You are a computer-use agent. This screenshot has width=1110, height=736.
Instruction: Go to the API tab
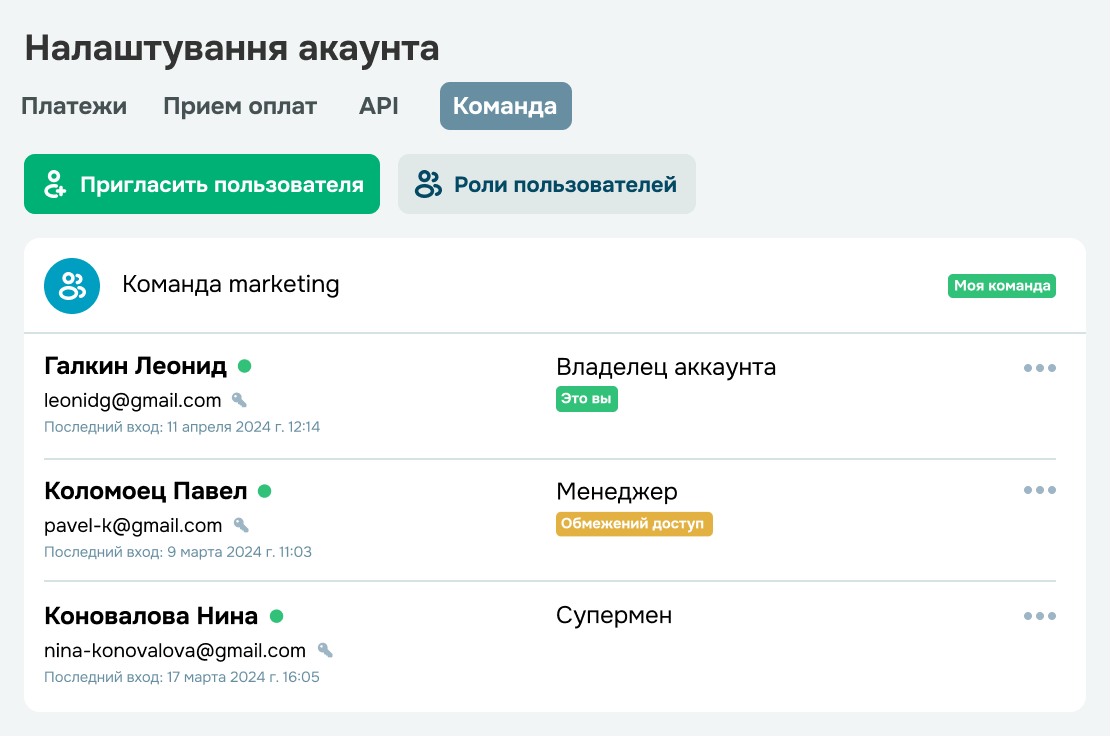coord(379,106)
